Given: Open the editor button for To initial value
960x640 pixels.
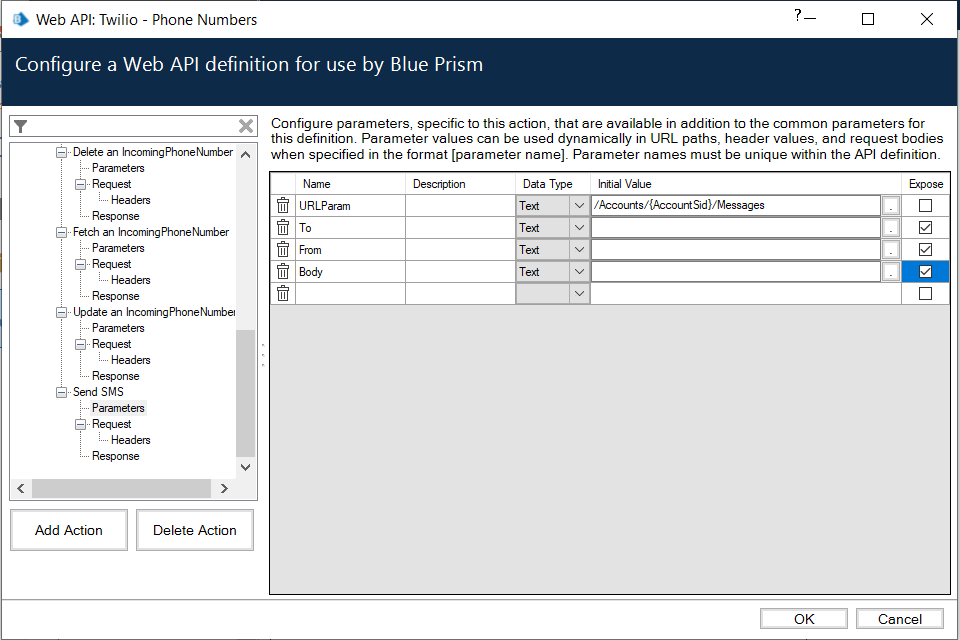Looking at the screenshot, I should (x=891, y=228).
